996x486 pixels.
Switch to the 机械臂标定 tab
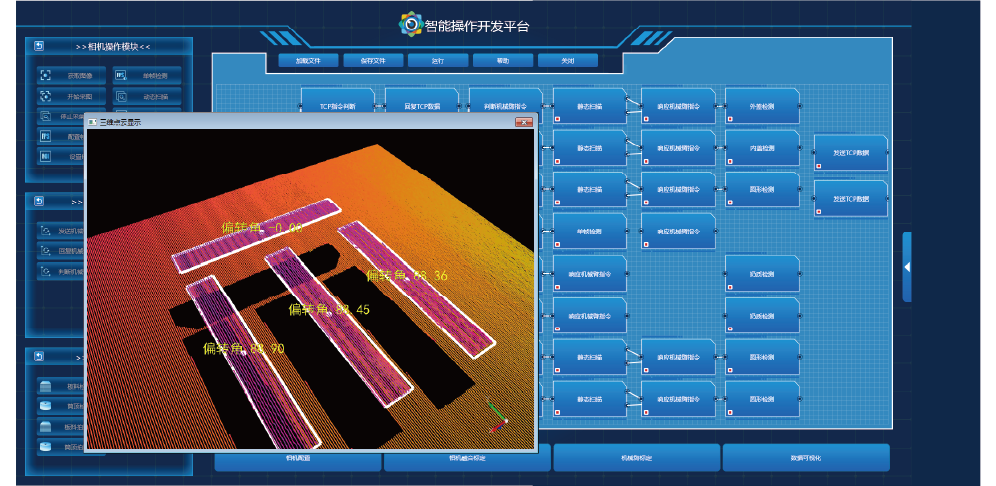(636, 458)
